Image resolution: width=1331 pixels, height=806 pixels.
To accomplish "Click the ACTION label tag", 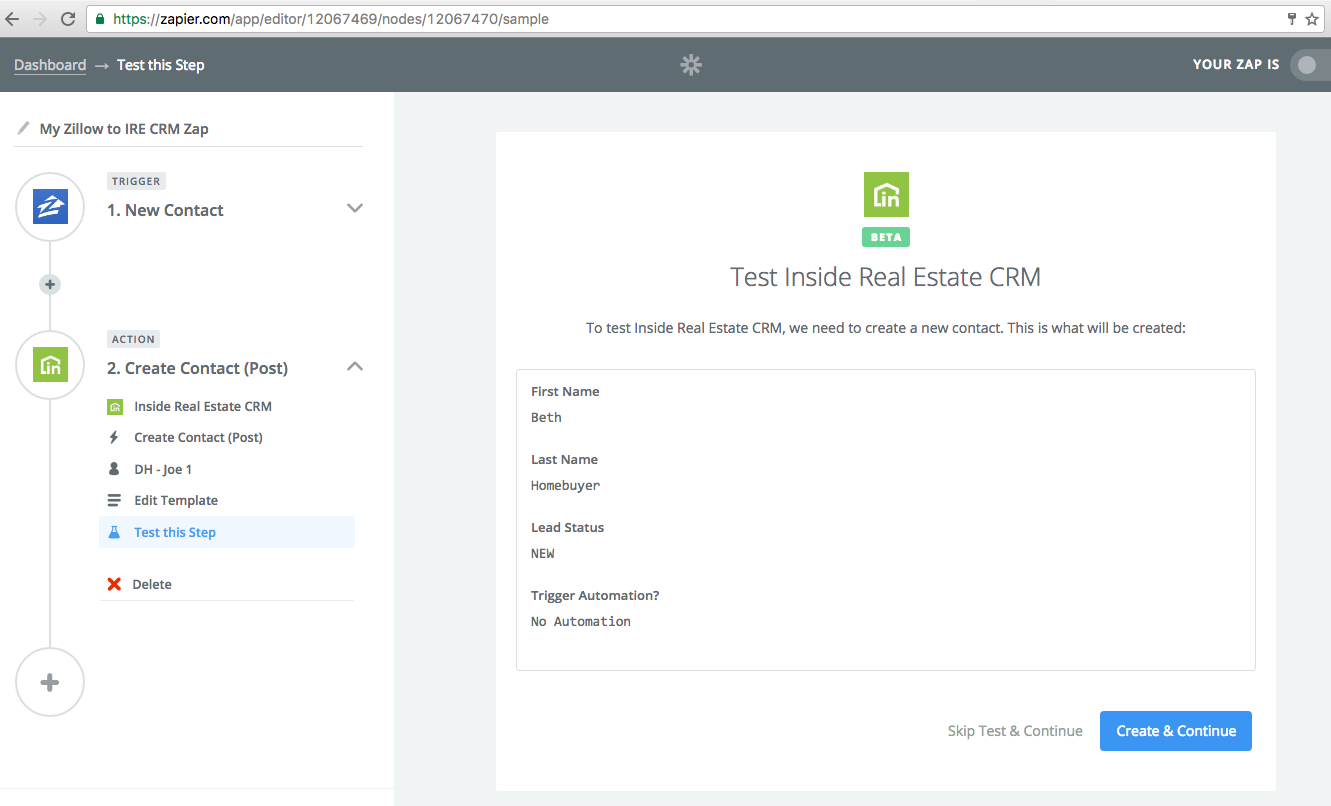I will 134,339.
